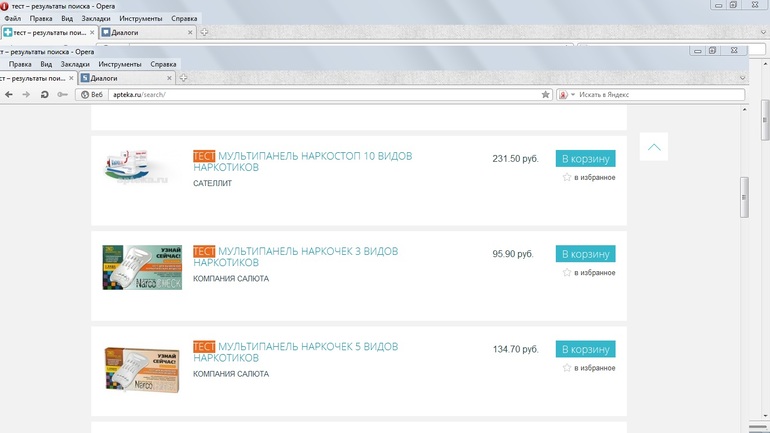
Task: Bookmark the page with the address bar star
Action: click(545, 95)
